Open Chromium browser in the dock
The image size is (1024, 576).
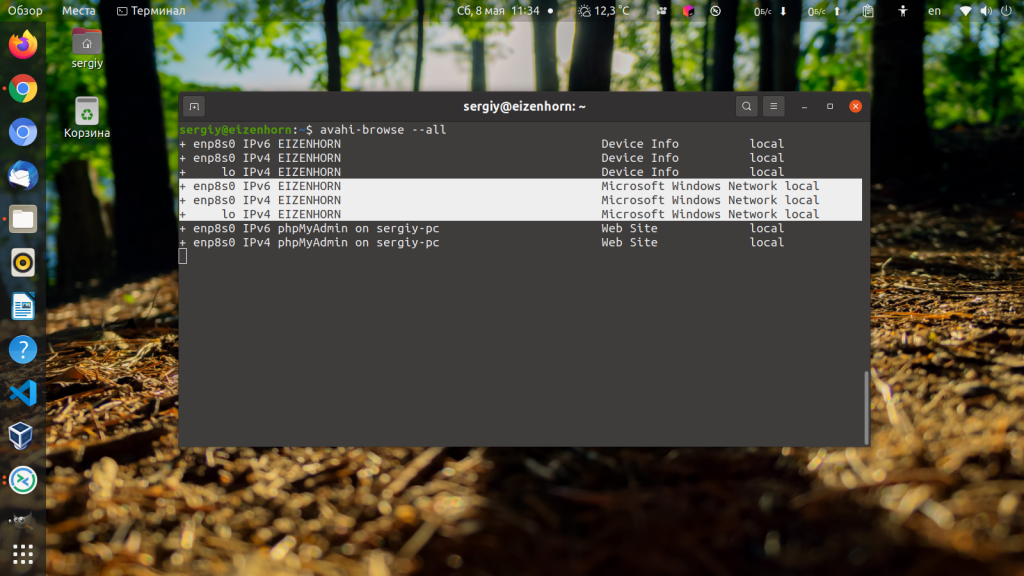(23, 132)
